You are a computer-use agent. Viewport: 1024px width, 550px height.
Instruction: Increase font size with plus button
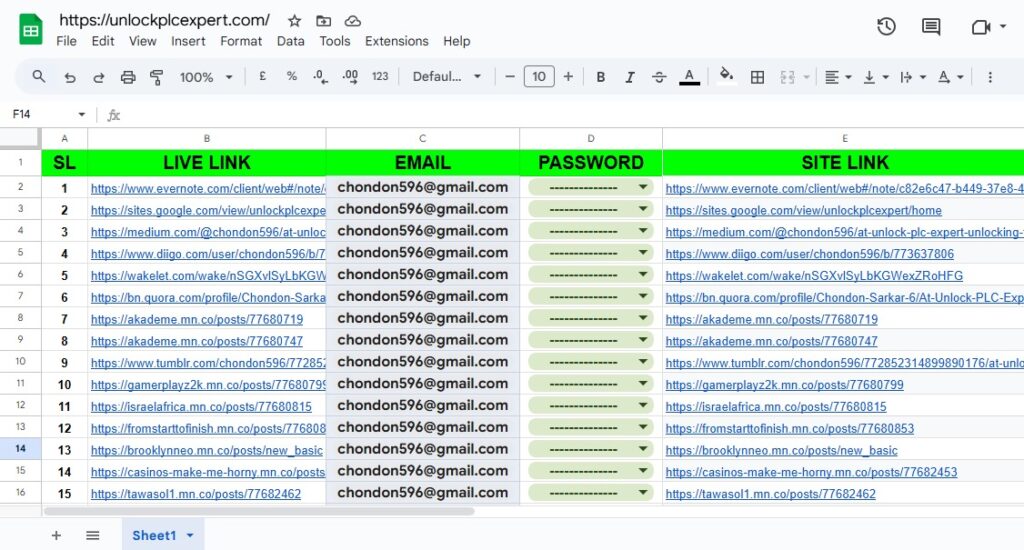[x=568, y=76]
